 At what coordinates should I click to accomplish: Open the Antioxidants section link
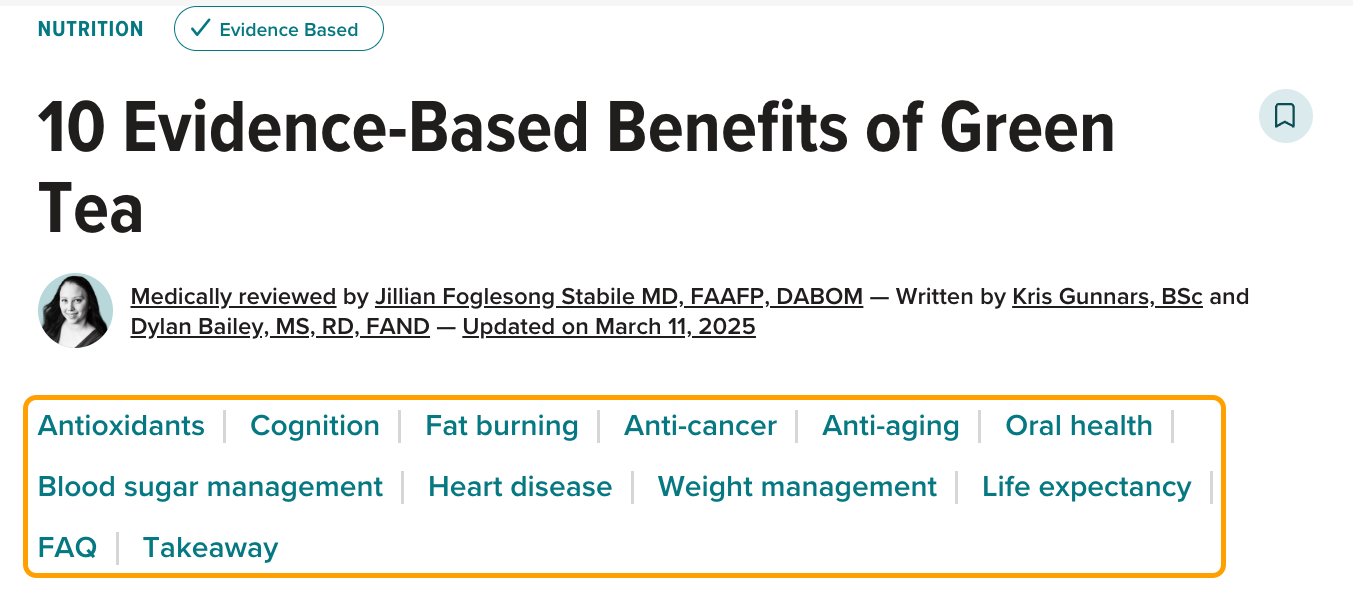[x=121, y=425]
